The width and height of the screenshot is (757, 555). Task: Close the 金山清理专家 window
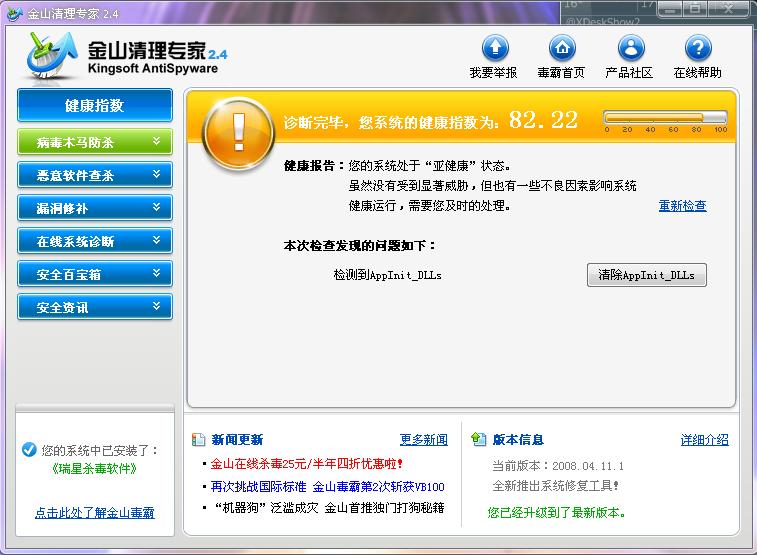pyautogui.click(x=729, y=8)
